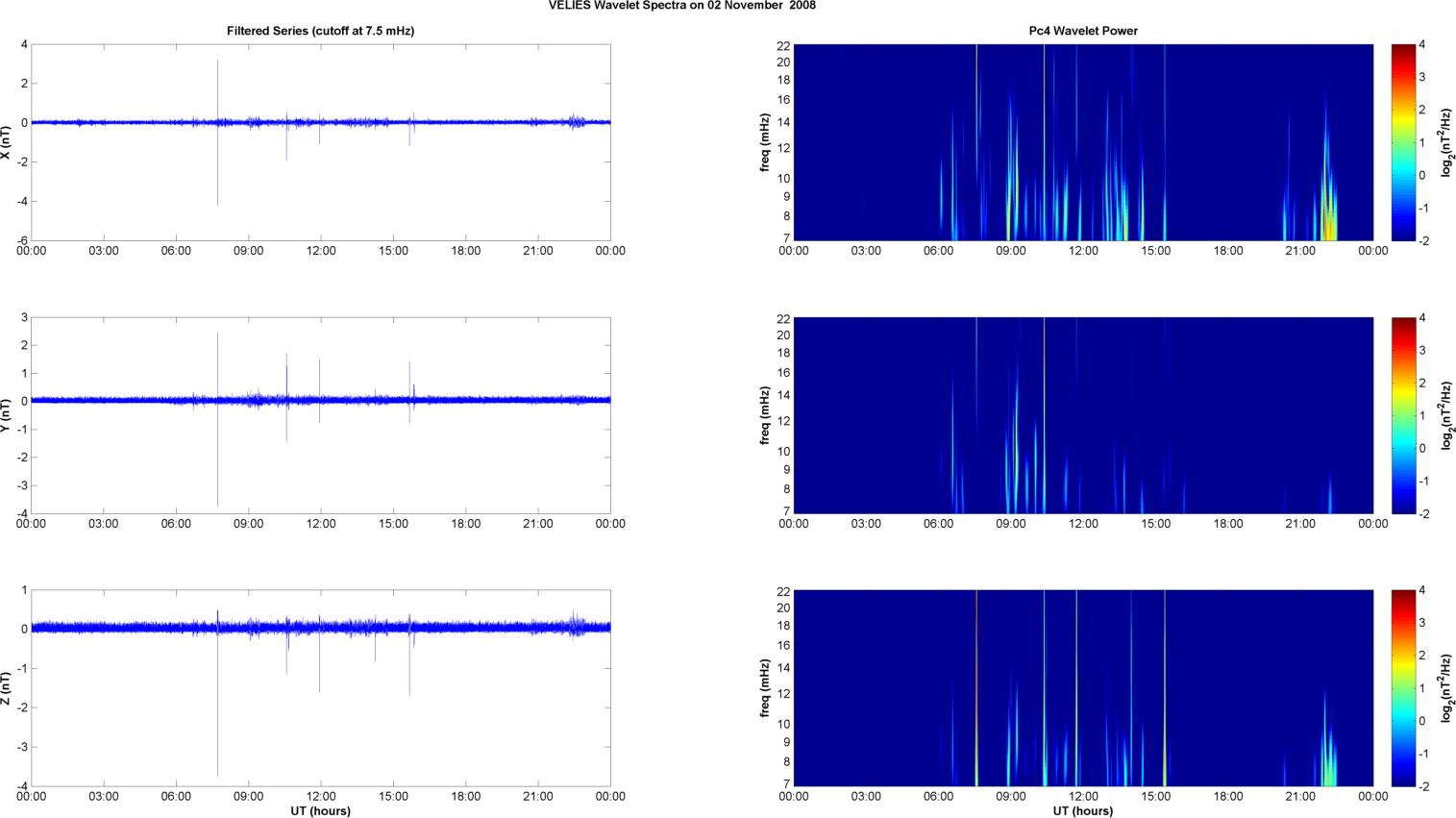Click the log2(nT²/Hz) label of top colorbar

coord(1445,142)
